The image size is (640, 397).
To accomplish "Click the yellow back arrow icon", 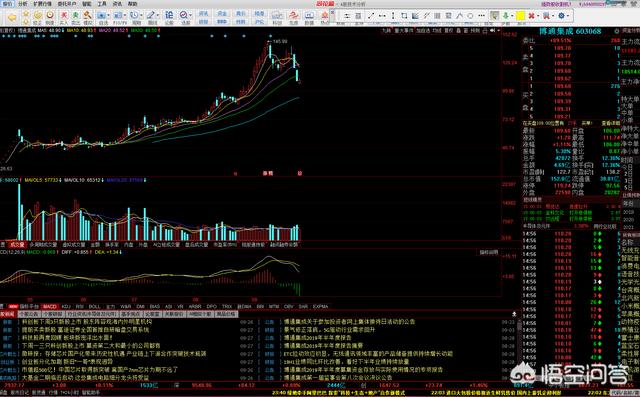I will click(x=12, y=18).
